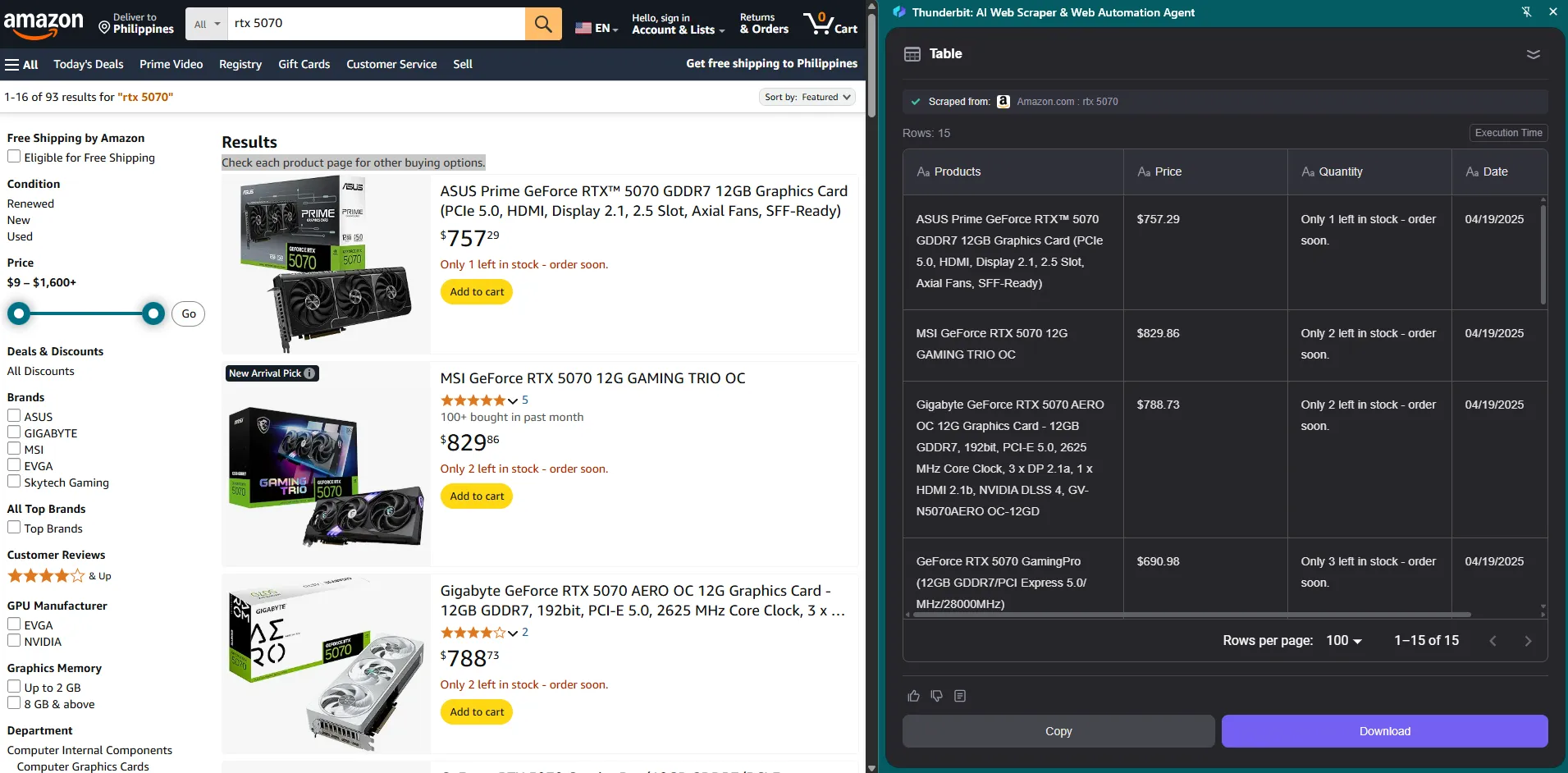Open the Today's Deals menu

(x=88, y=64)
